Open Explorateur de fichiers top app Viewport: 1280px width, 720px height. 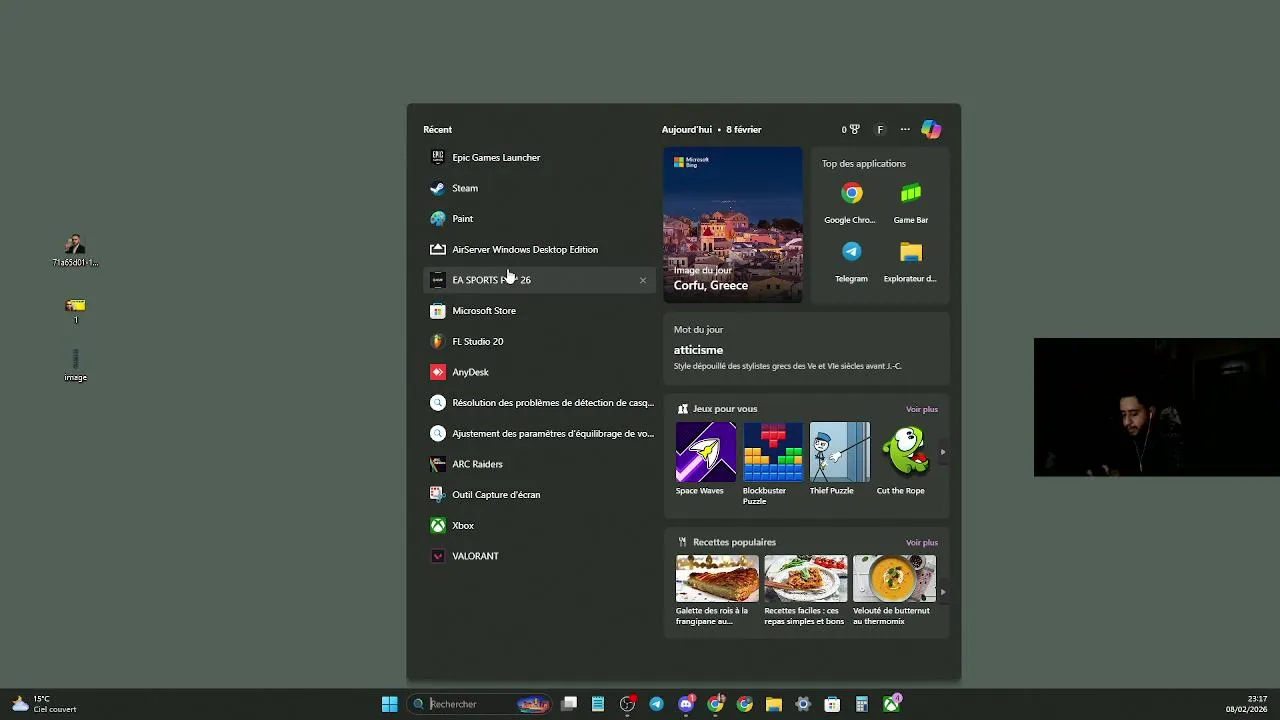coord(910,261)
